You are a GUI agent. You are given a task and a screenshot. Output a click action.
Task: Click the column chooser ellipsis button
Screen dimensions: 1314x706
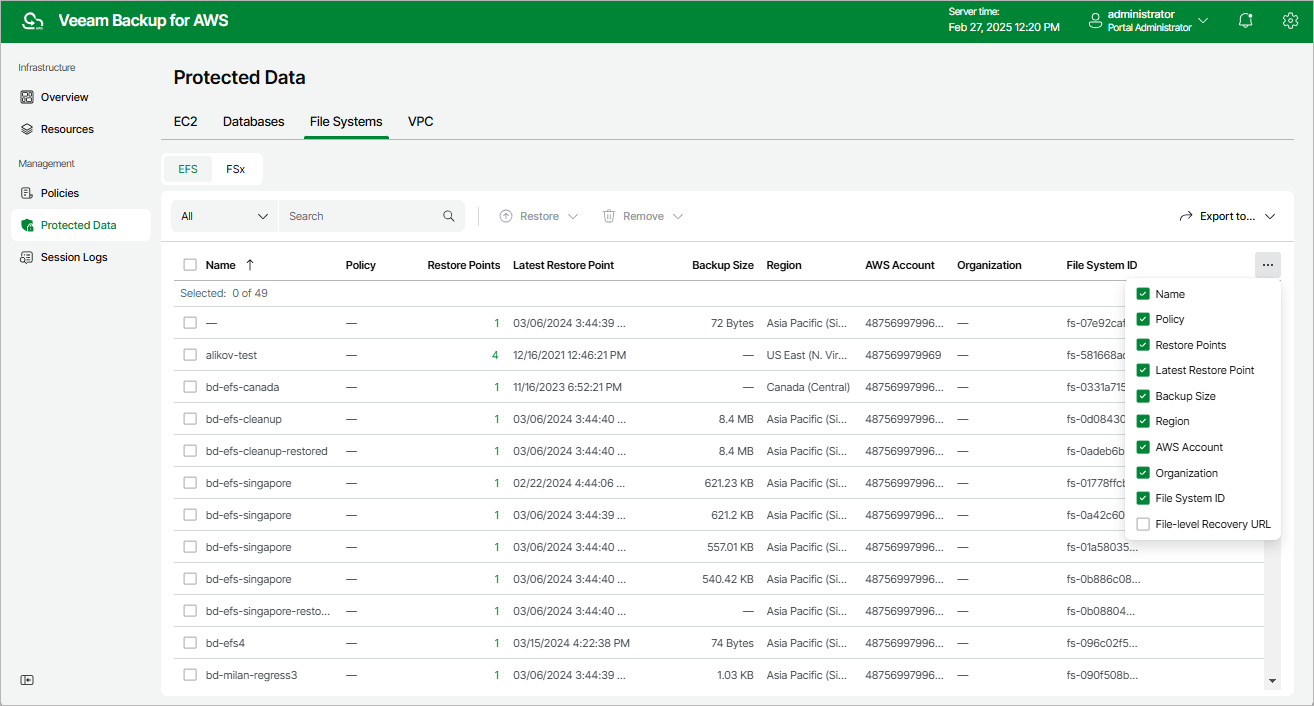[x=1267, y=265]
